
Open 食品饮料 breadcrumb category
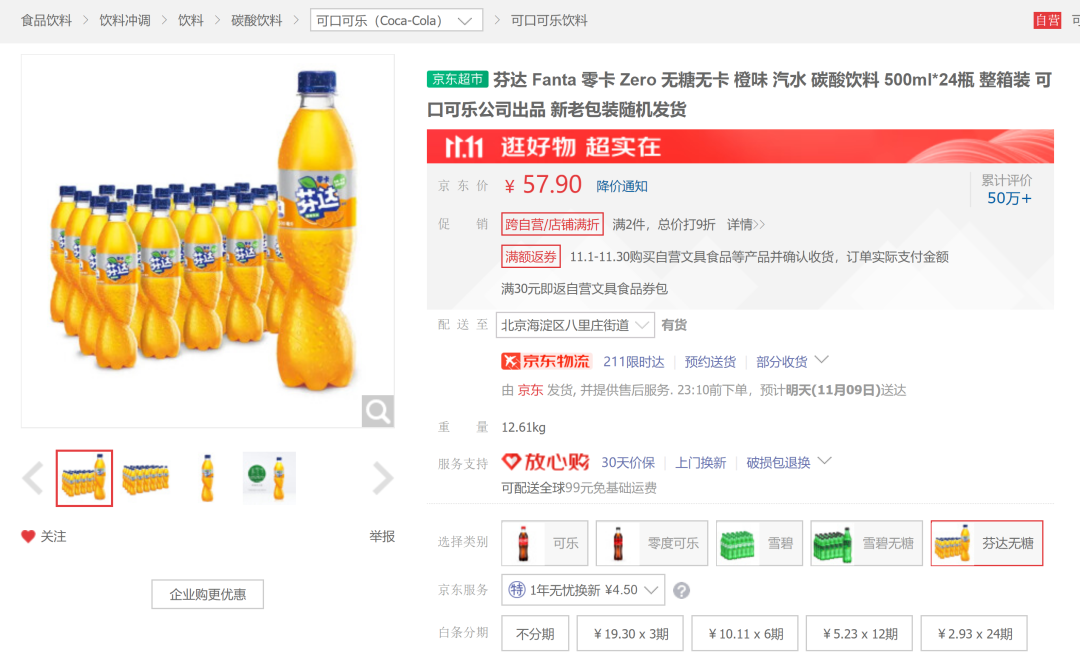[x=46, y=20]
